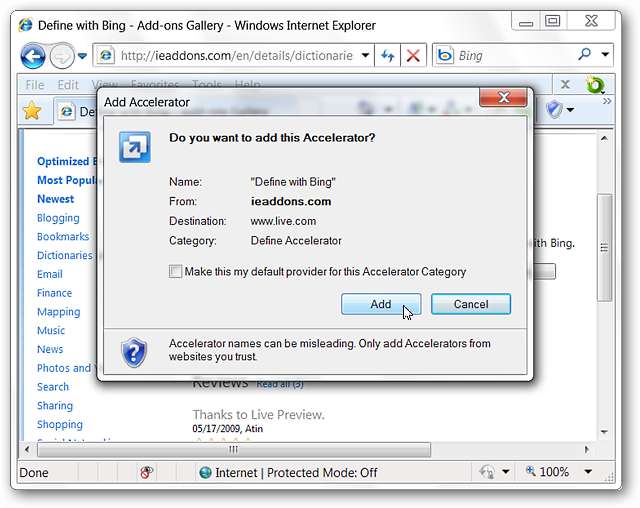Click the Accelerator arrow icon in dialog
The width and height of the screenshot is (640, 508).
coord(135,147)
